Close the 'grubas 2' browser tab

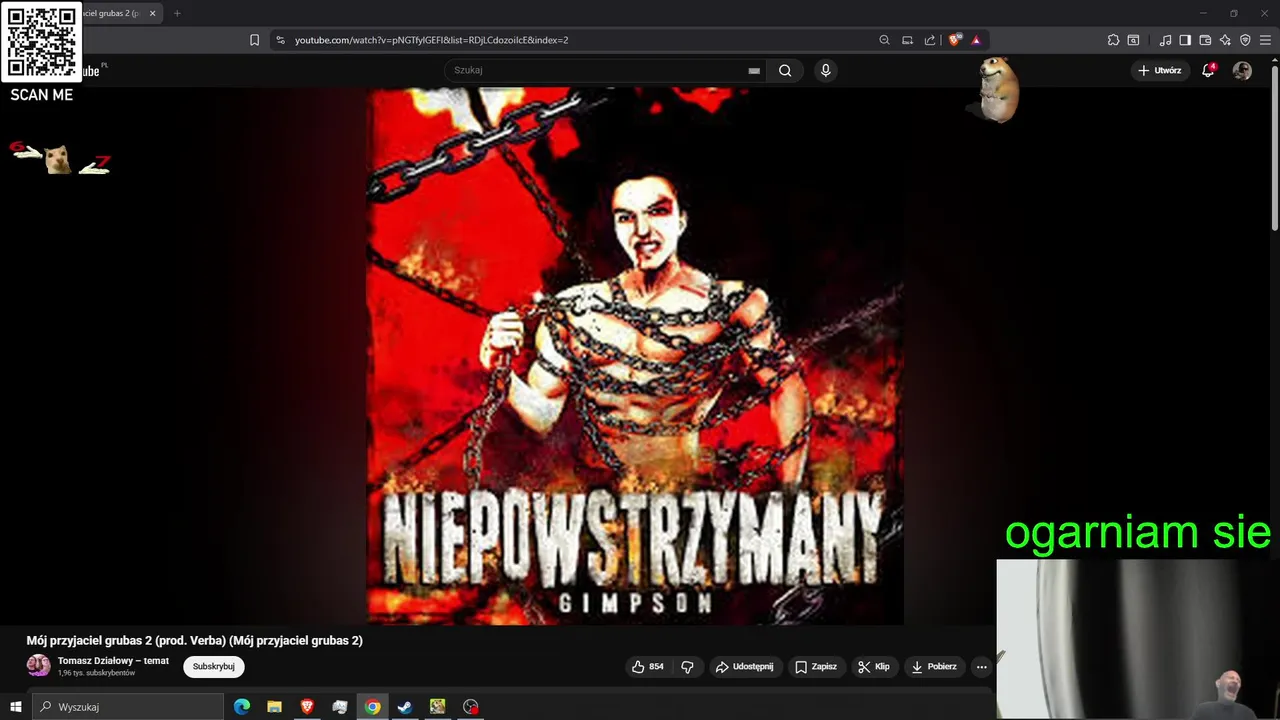coord(153,13)
